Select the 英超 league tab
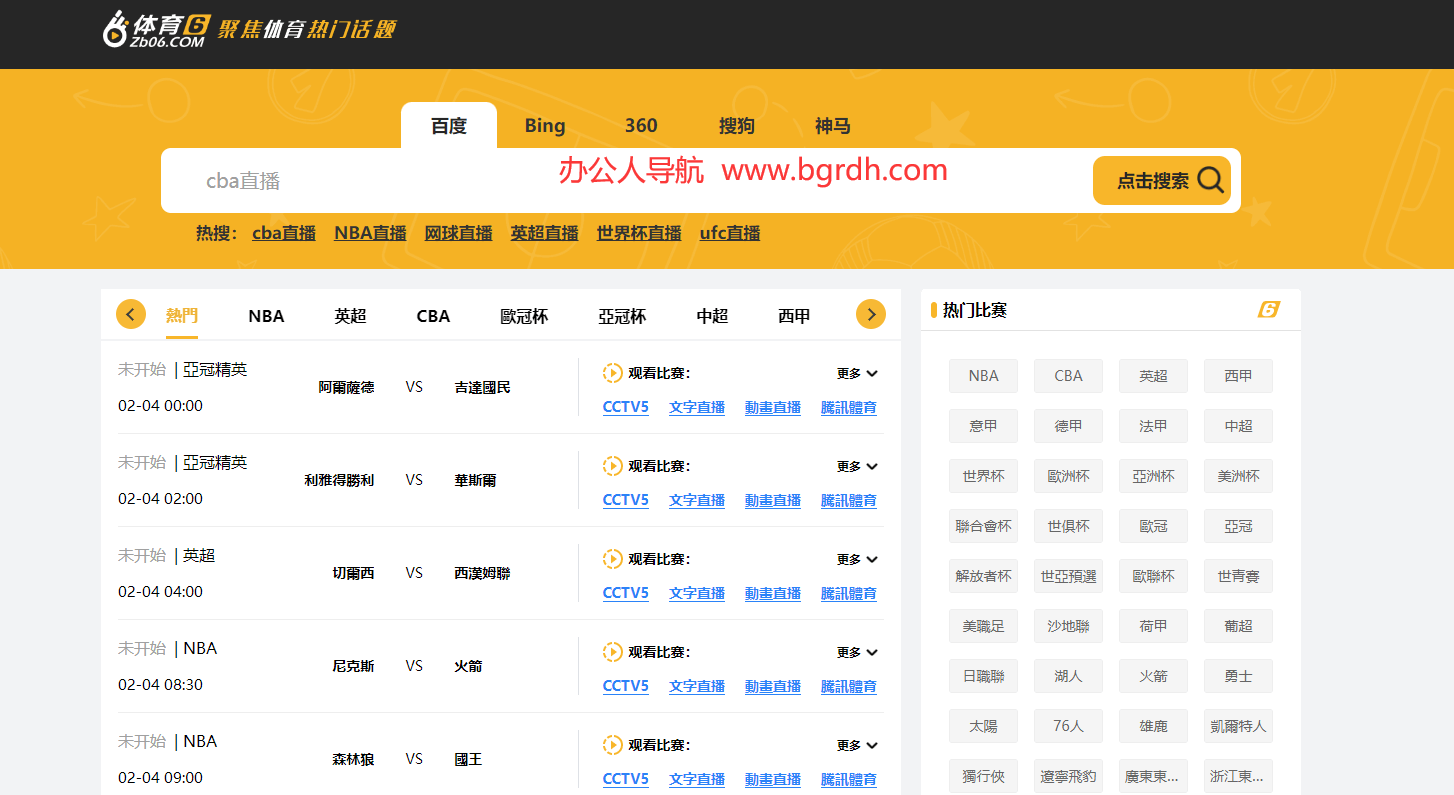This screenshot has width=1454, height=795. [x=350, y=316]
